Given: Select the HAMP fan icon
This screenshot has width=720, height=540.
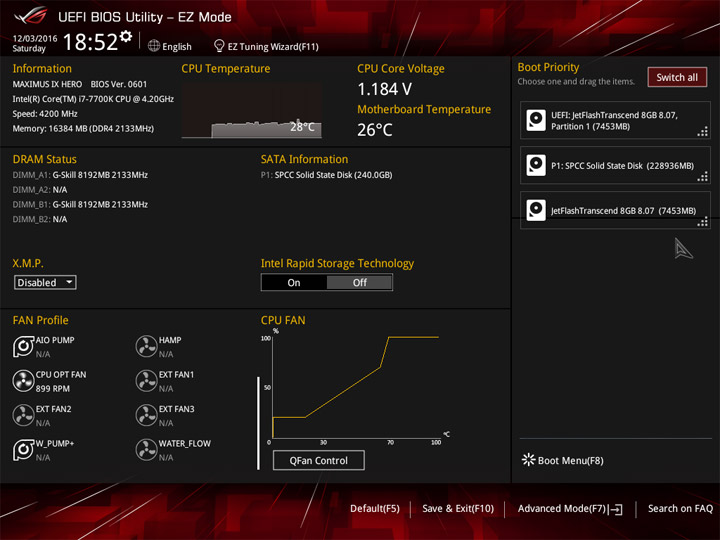Looking at the screenshot, I should point(146,347).
